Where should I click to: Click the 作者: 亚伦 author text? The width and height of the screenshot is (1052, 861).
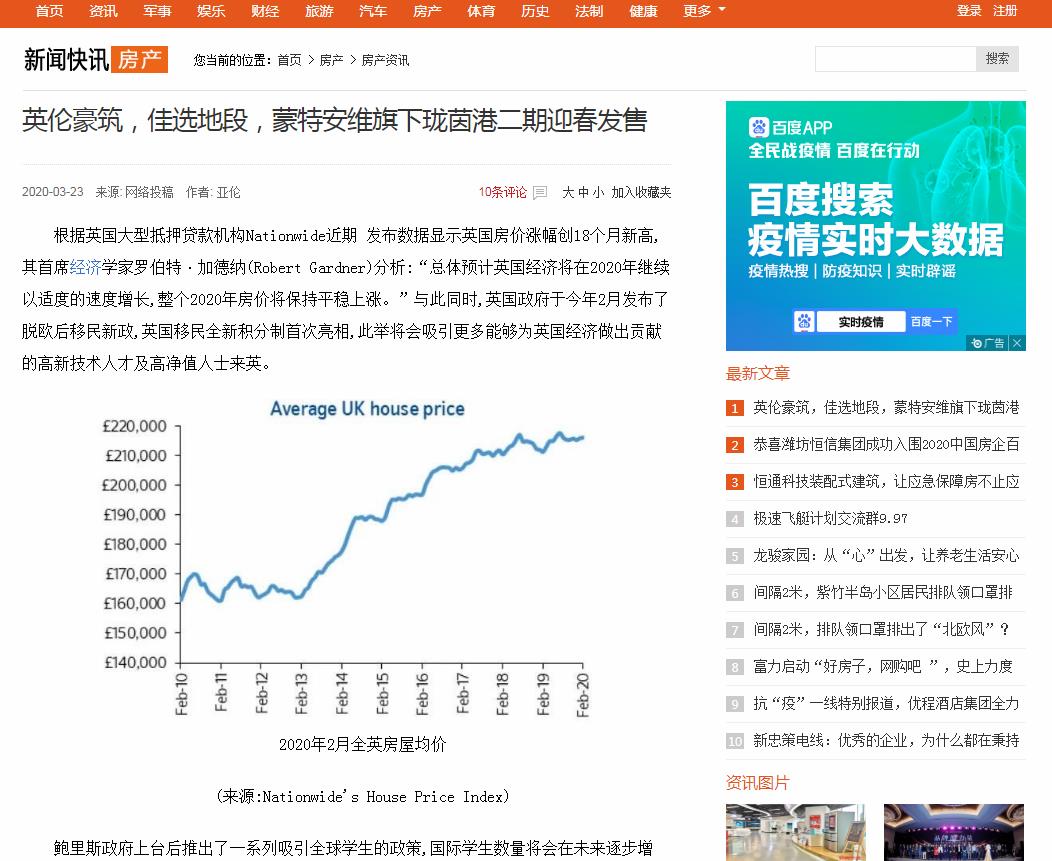[x=213, y=193]
